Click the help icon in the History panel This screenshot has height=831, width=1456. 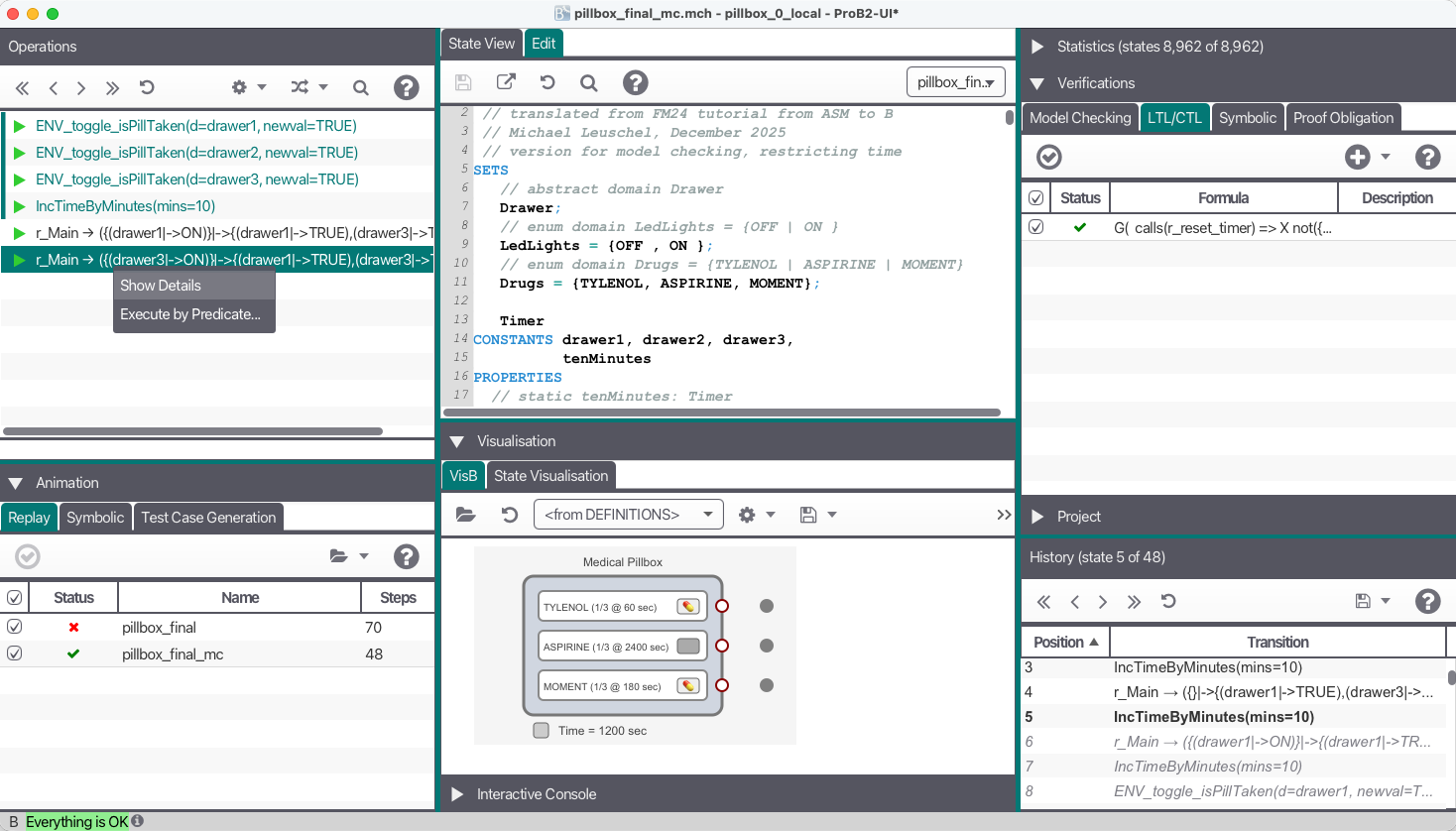(x=1427, y=601)
